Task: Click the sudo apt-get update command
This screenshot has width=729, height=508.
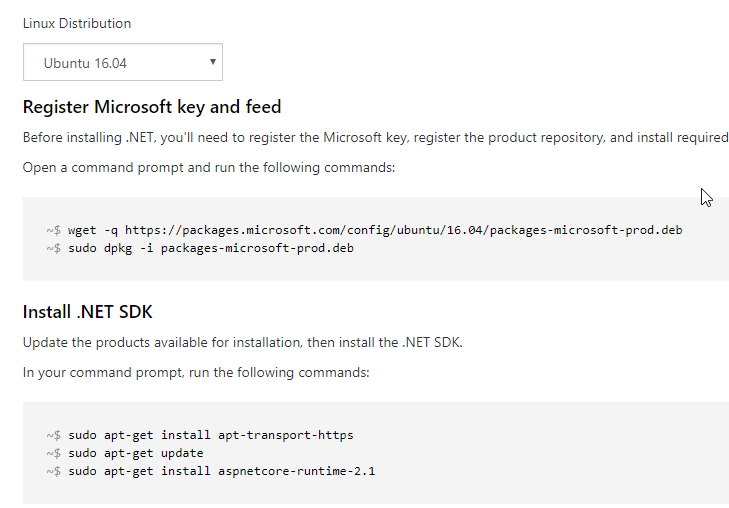Action: [135, 453]
